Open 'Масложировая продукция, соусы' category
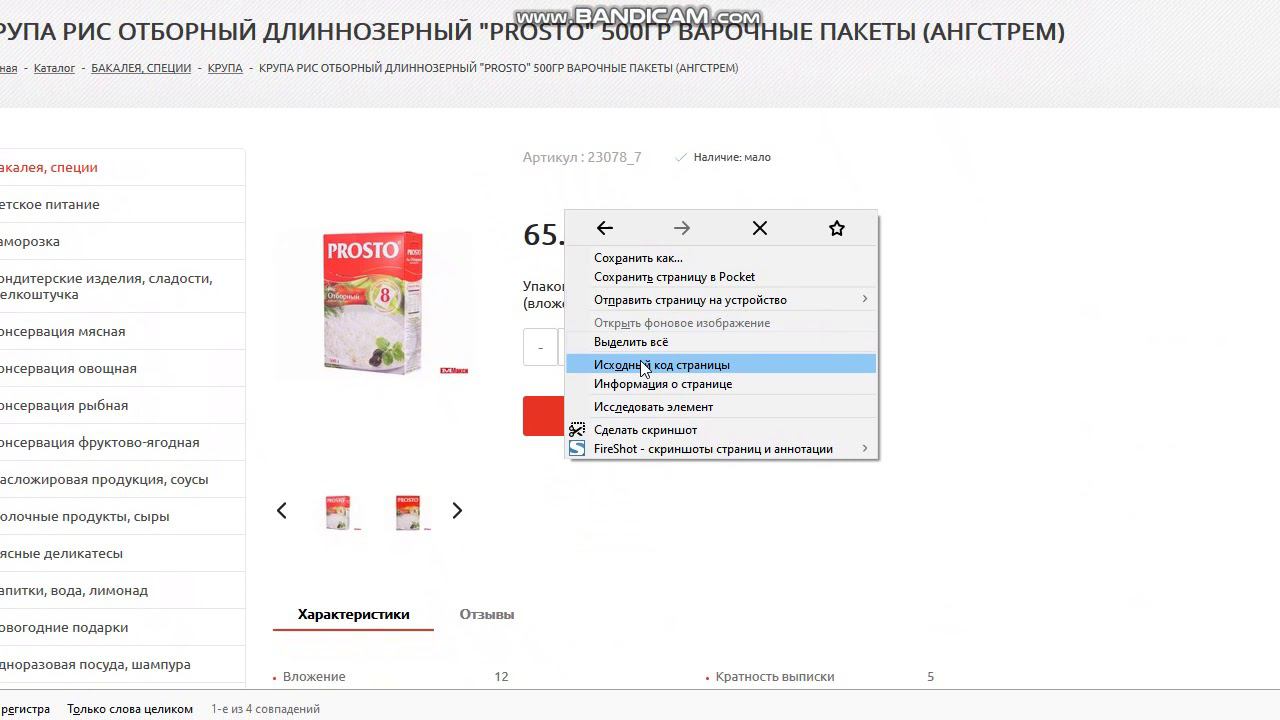The width and height of the screenshot is (1280, 720). [x=122, y=479]
